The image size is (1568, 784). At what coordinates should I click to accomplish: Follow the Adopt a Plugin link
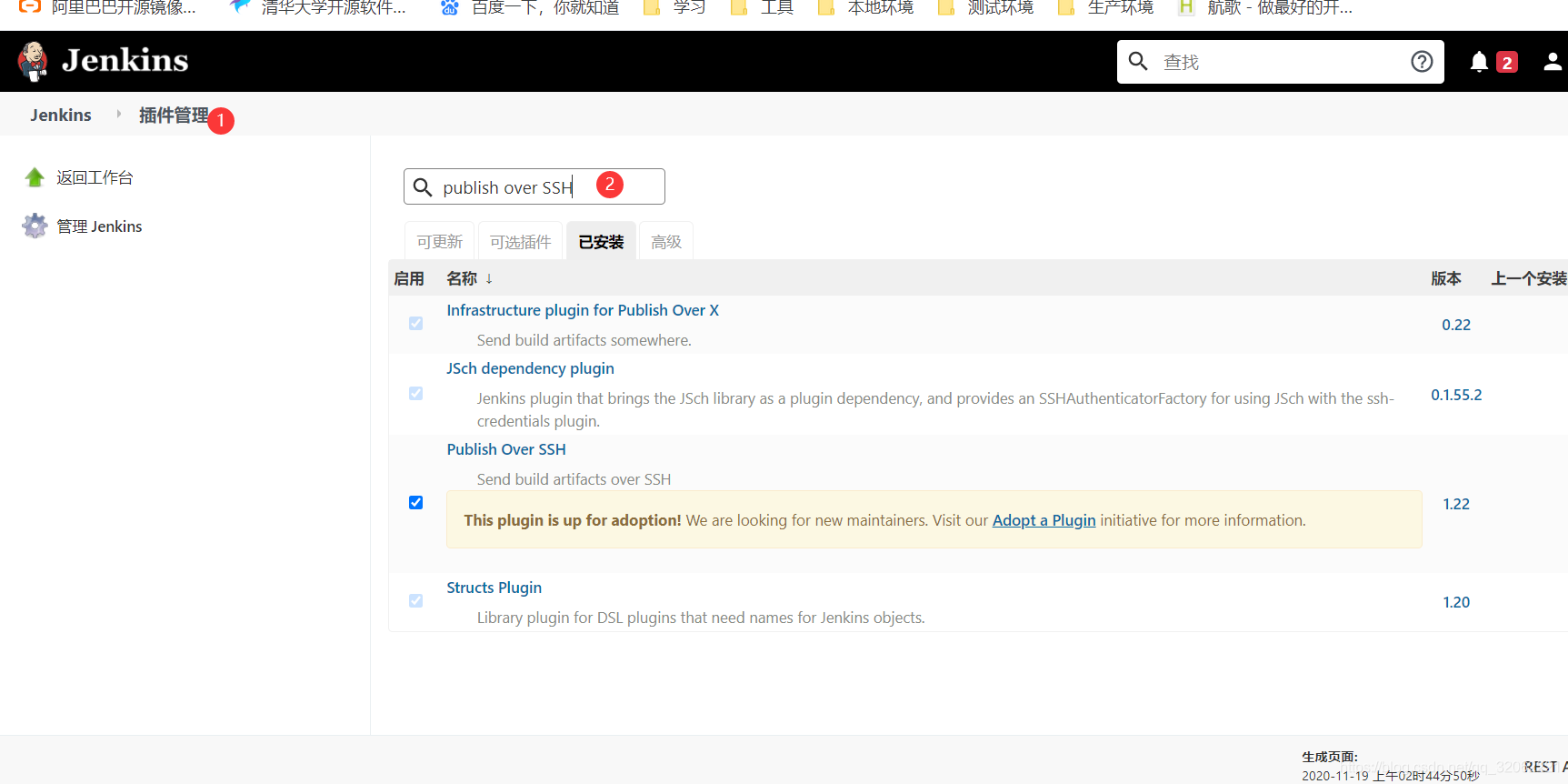(1044, 520)
